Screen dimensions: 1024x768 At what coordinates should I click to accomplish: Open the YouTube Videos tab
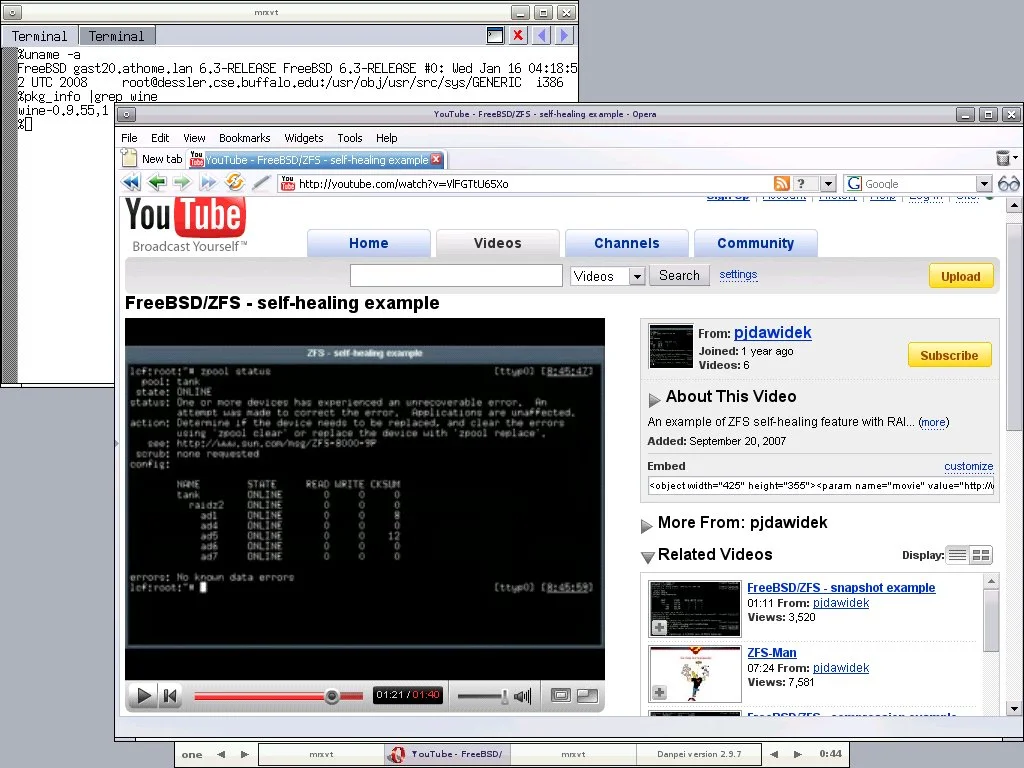pos(498,243)
